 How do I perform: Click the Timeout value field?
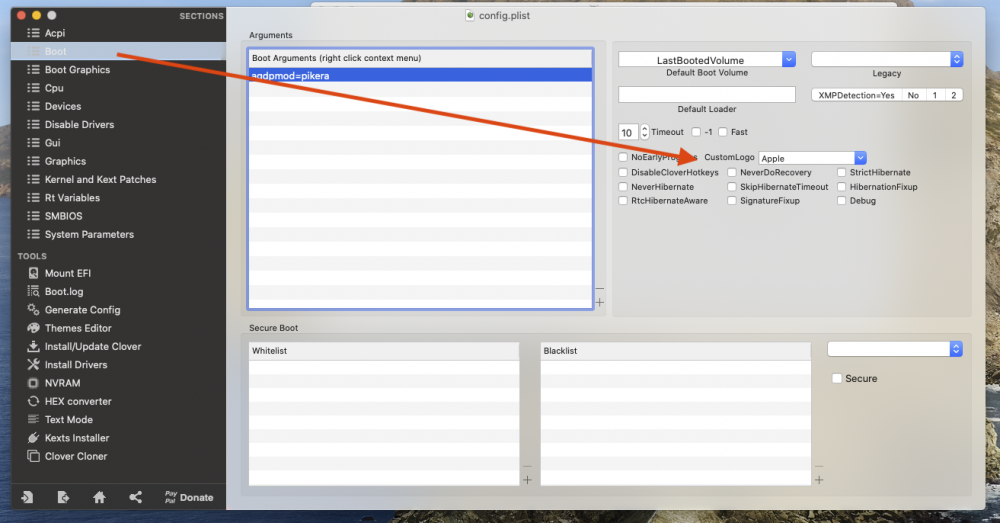[x=628, y=132]
